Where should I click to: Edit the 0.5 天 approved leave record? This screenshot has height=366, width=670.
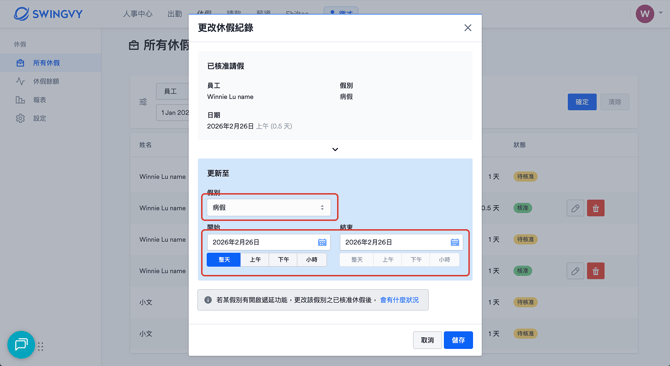[575, 208]
